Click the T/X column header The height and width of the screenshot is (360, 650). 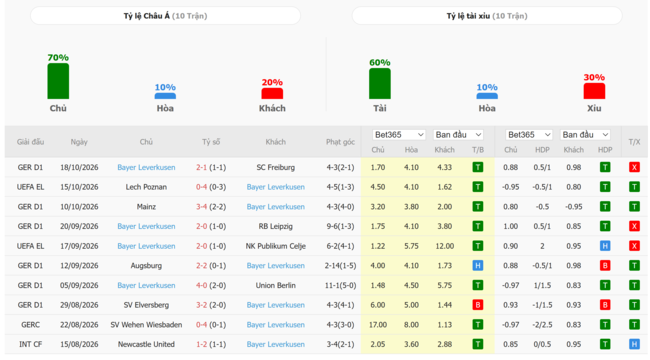tap(634, 142)
